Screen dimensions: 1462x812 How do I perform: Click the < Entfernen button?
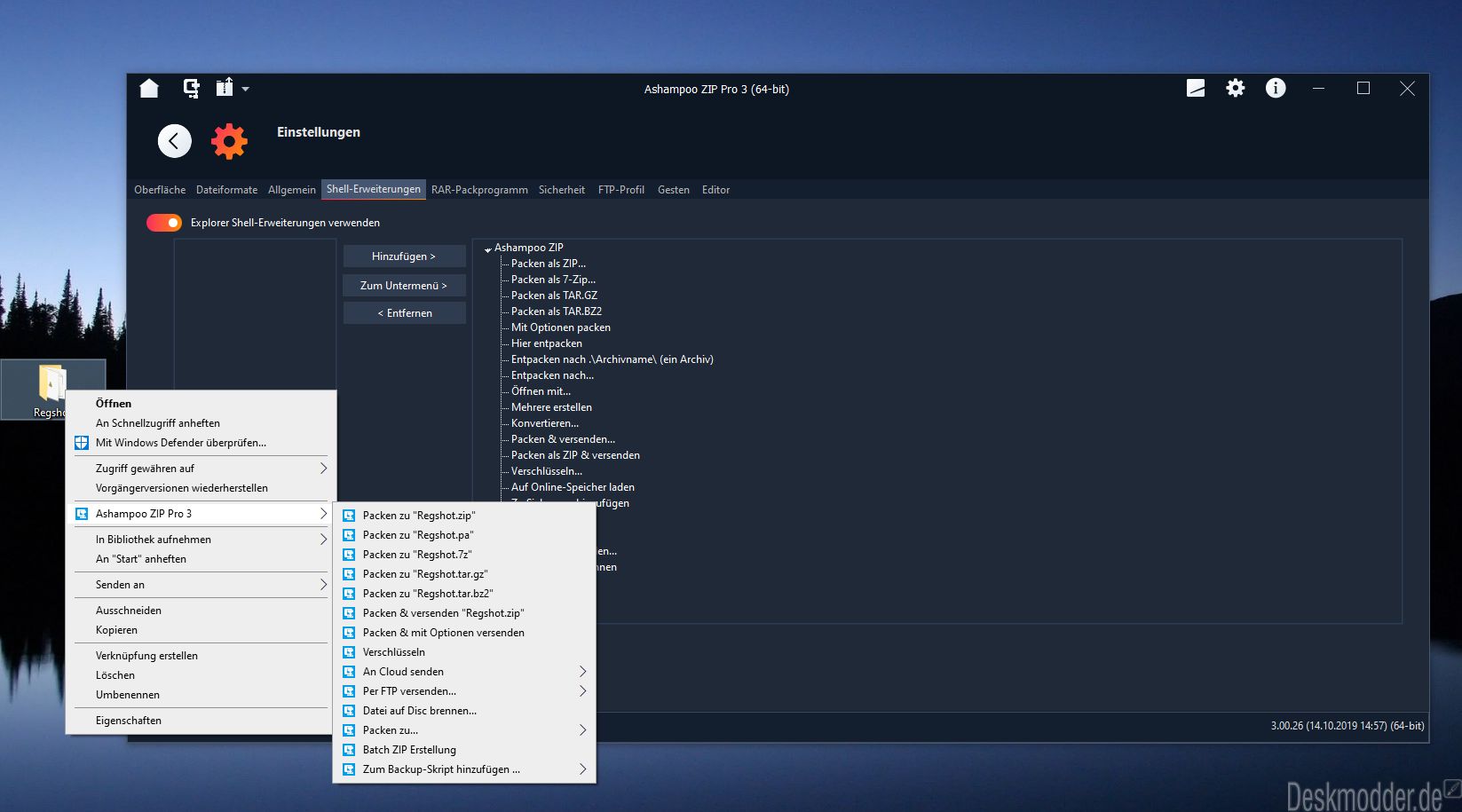(405, 313)
